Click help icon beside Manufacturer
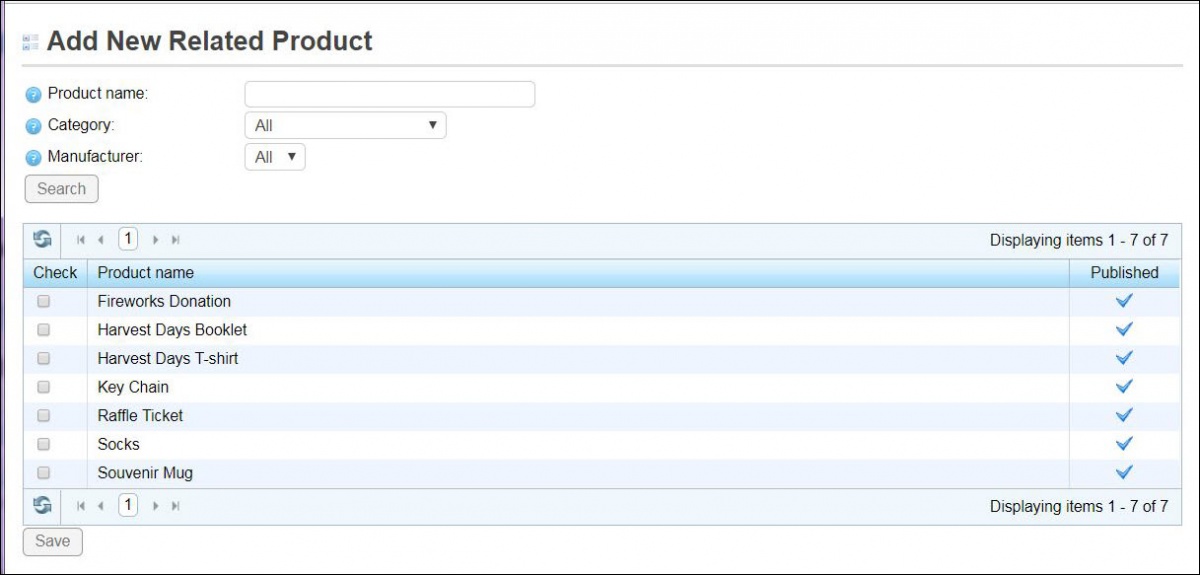1200x575 pixels. pos(33,157)
